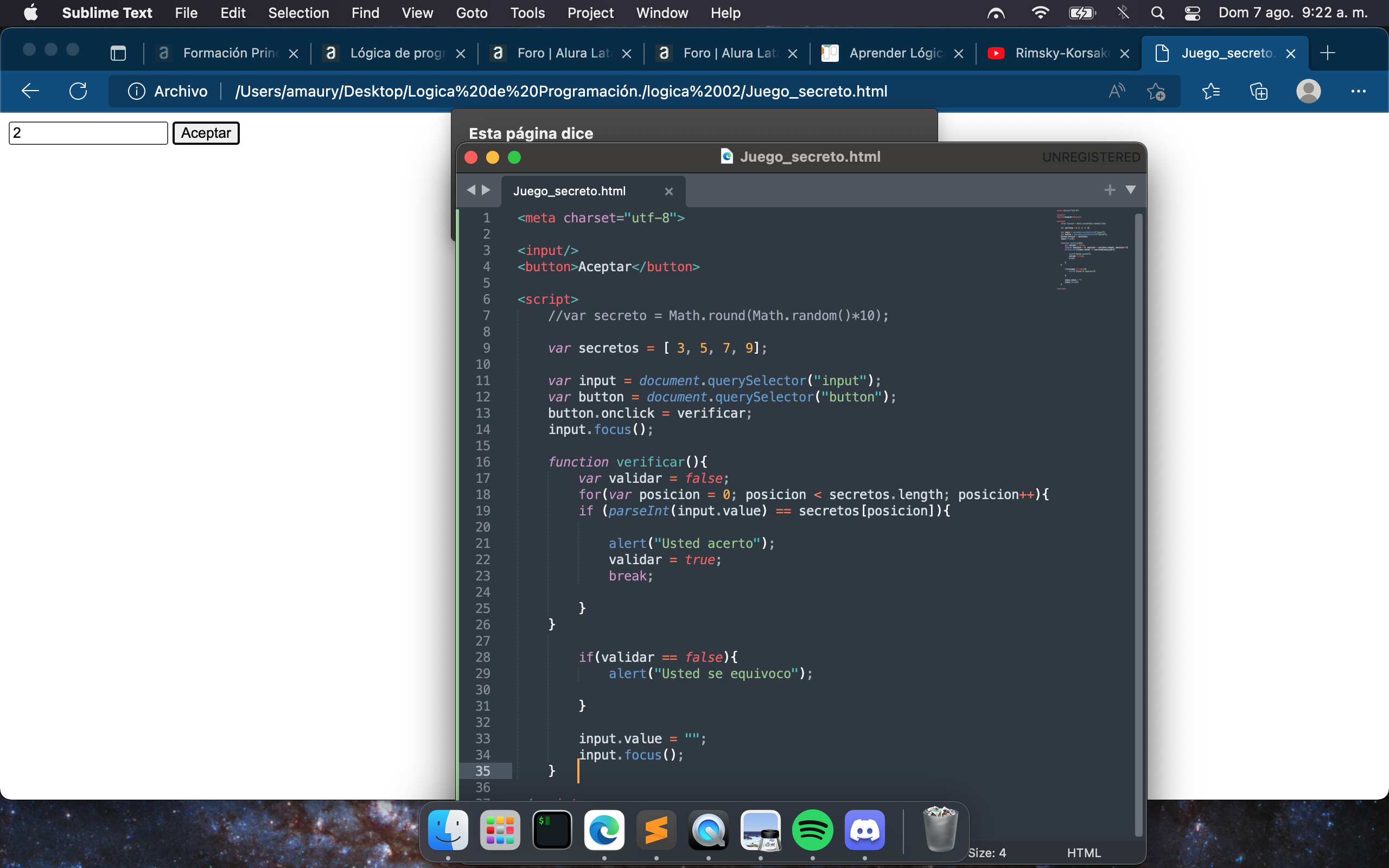The width and height of the screenshot is (1389, 868).
Task: Click the minimap in Sublime editor
Action: tap(1092, 248)
